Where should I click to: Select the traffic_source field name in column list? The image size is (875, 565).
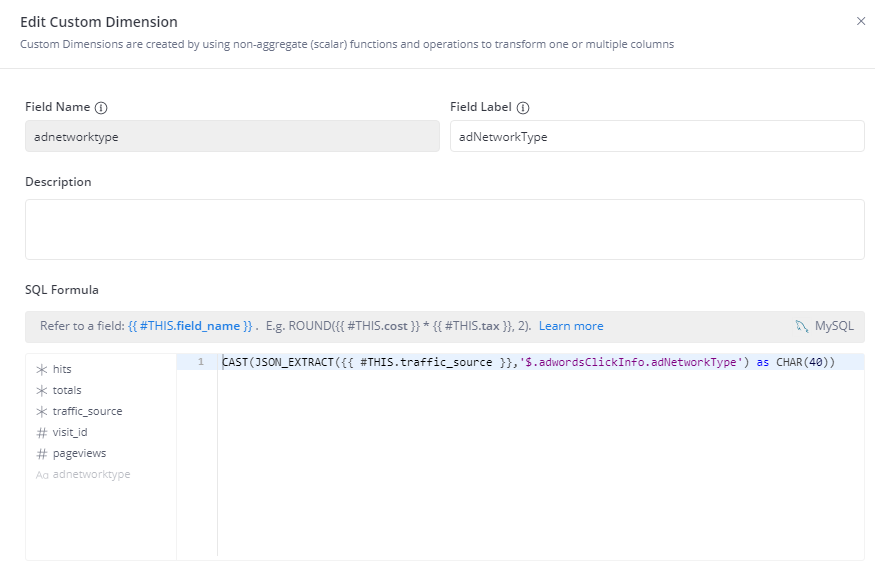88,411
